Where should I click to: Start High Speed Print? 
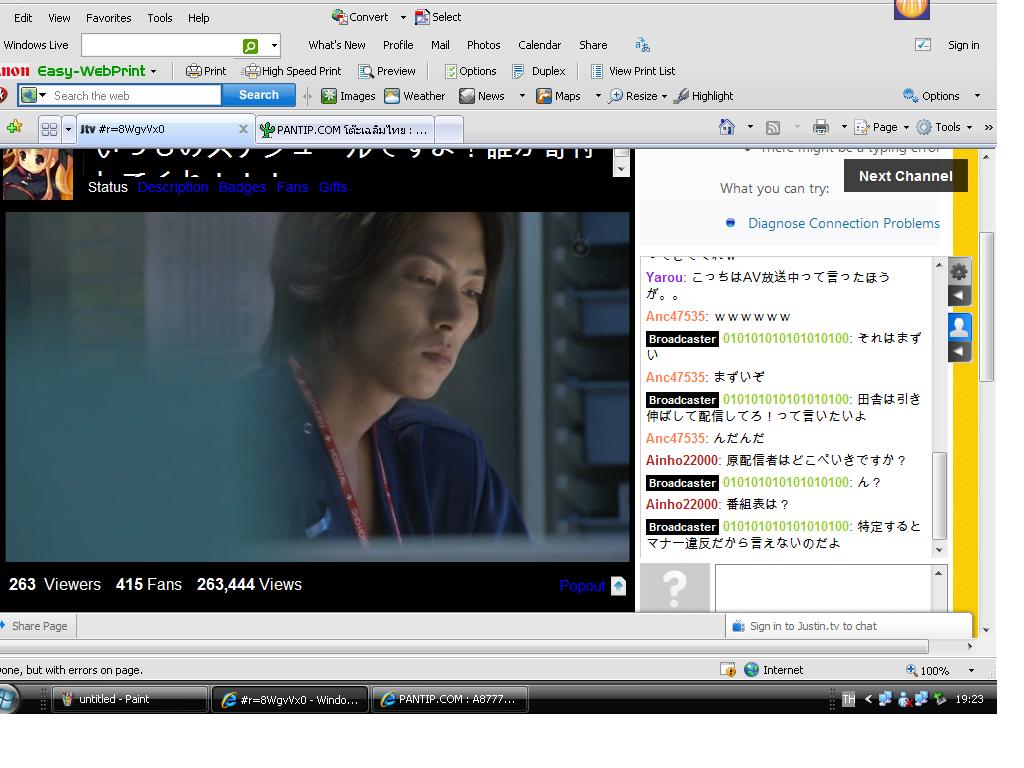click(x=293, y=71)
